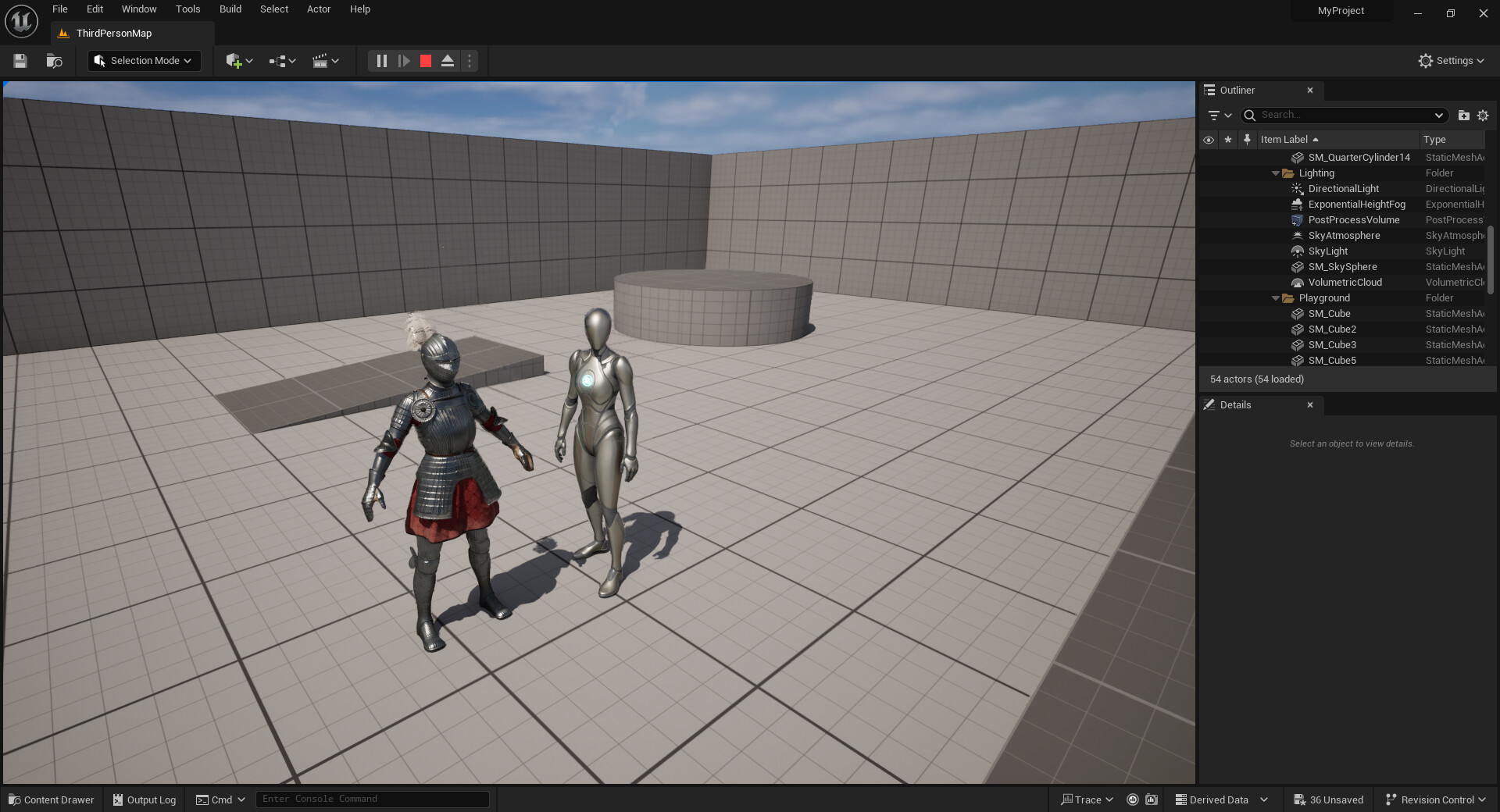
Task: Select the SkyAtmosphere actor
Action: (x=1342, y=236)
